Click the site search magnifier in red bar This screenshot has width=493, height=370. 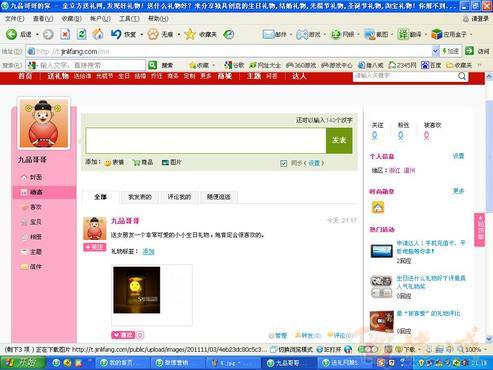(462, 76)
